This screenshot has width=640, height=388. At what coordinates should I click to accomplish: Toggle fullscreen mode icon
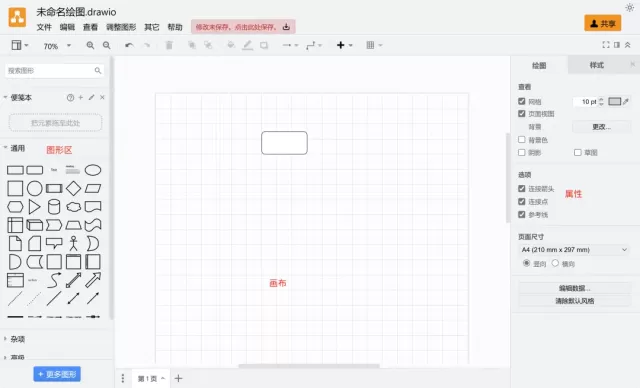[606, 45]
